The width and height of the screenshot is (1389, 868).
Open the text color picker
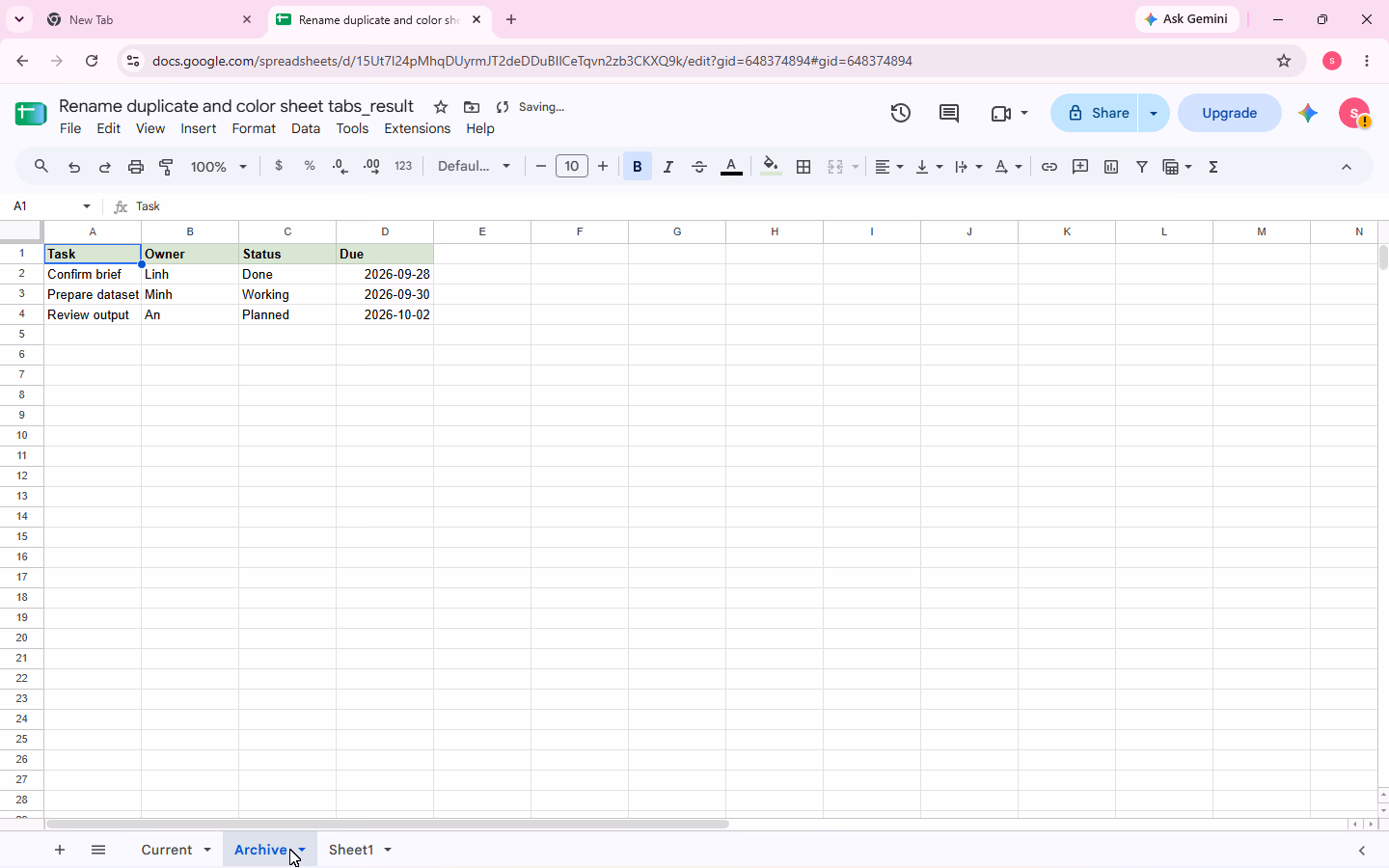[732, 167]
